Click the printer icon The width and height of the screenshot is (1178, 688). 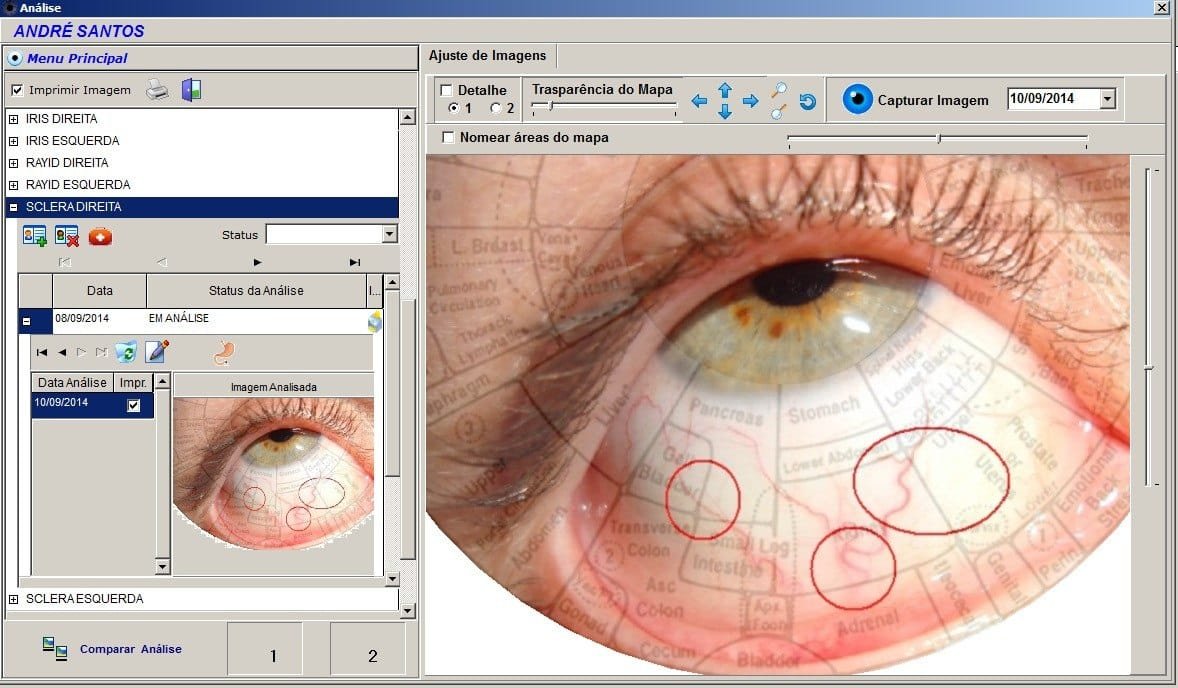click(x=158, y=90)
